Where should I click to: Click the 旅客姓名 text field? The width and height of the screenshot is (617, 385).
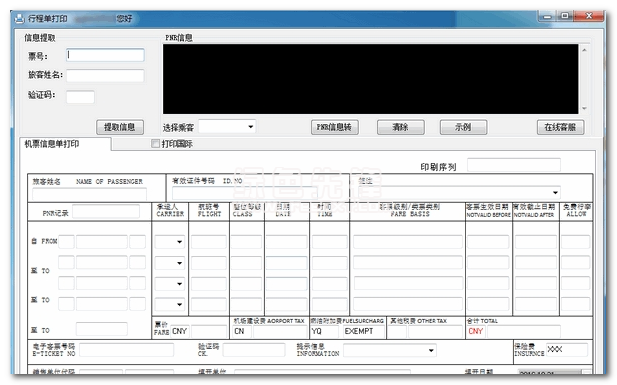click(x=105, y=76)
